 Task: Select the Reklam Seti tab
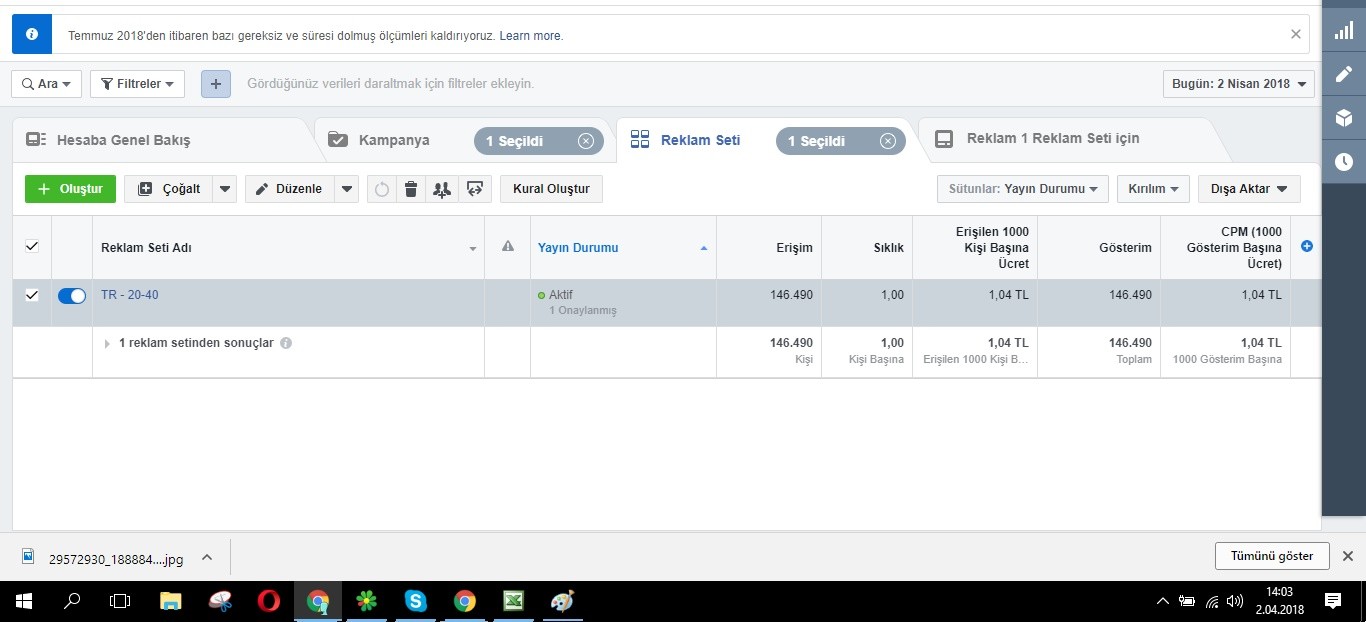[700, 140]
